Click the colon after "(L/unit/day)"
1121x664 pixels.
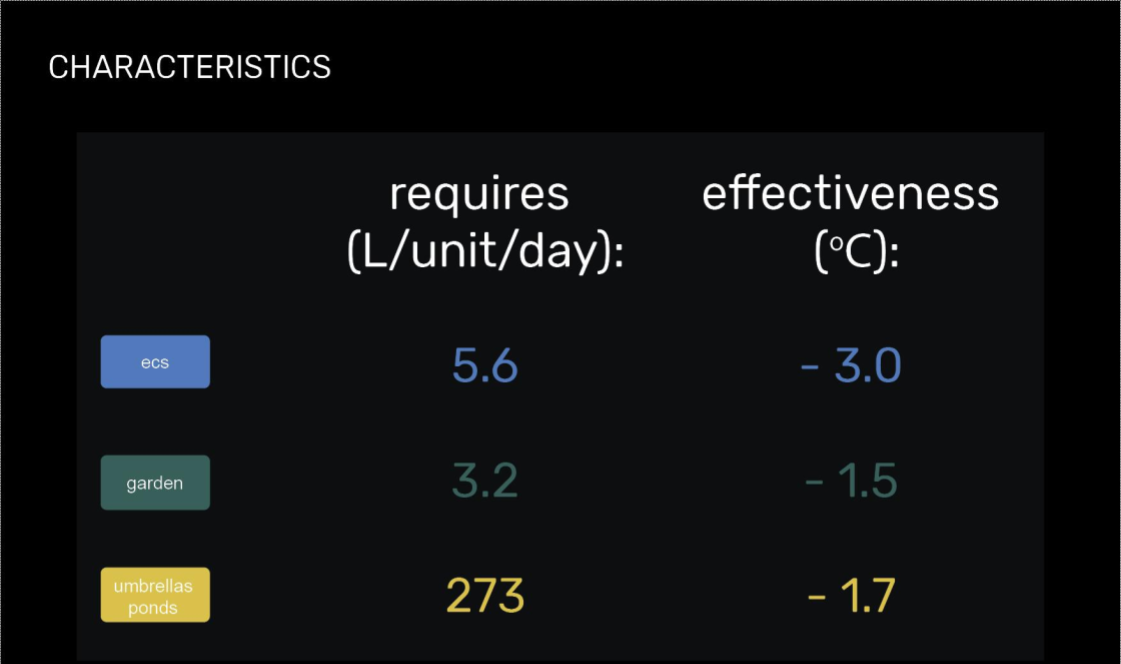(x=618, y=256)
